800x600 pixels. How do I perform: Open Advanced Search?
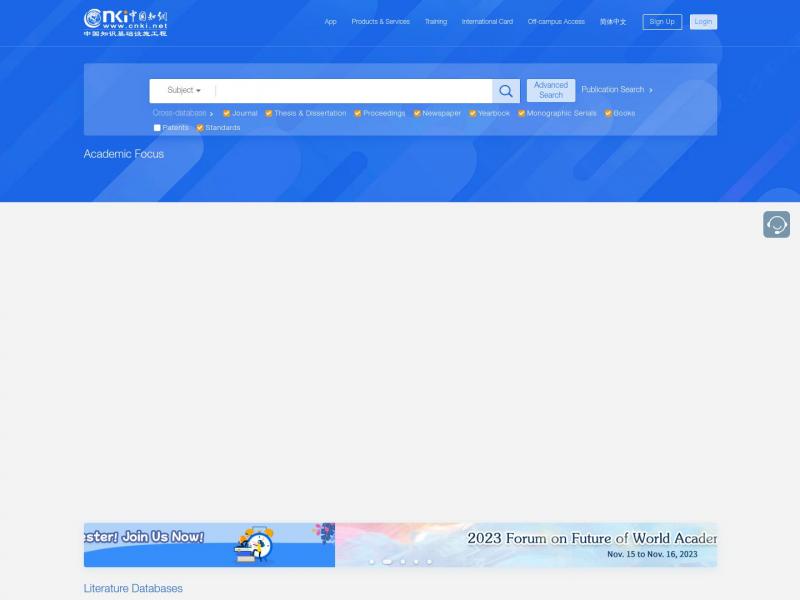(x=551, y=91)
